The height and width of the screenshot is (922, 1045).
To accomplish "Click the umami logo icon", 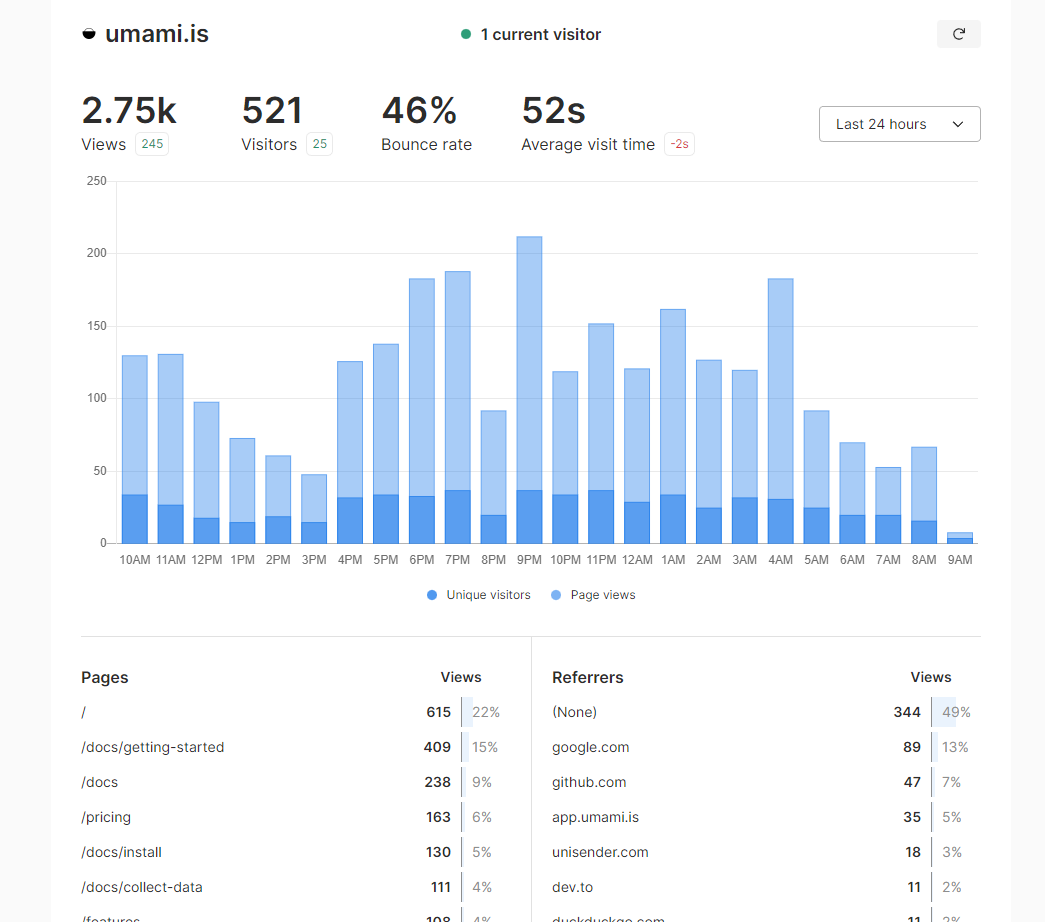I will pyautogui.click(x=89, y=34).
